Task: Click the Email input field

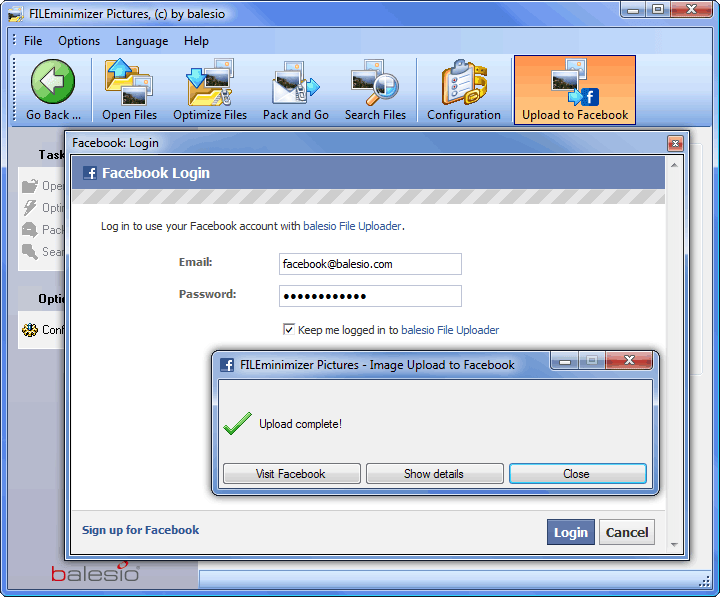Action: pos(370,264)
